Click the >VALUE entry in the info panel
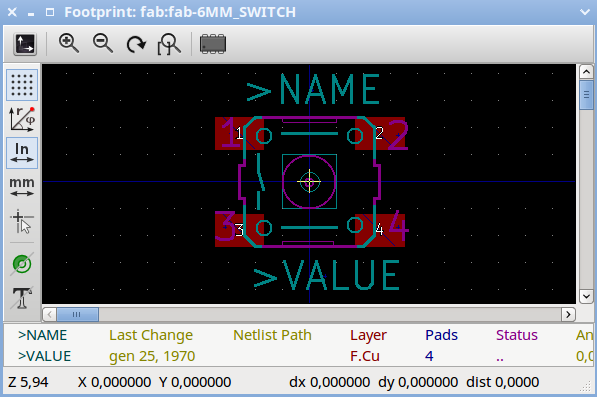 point(45,356)
